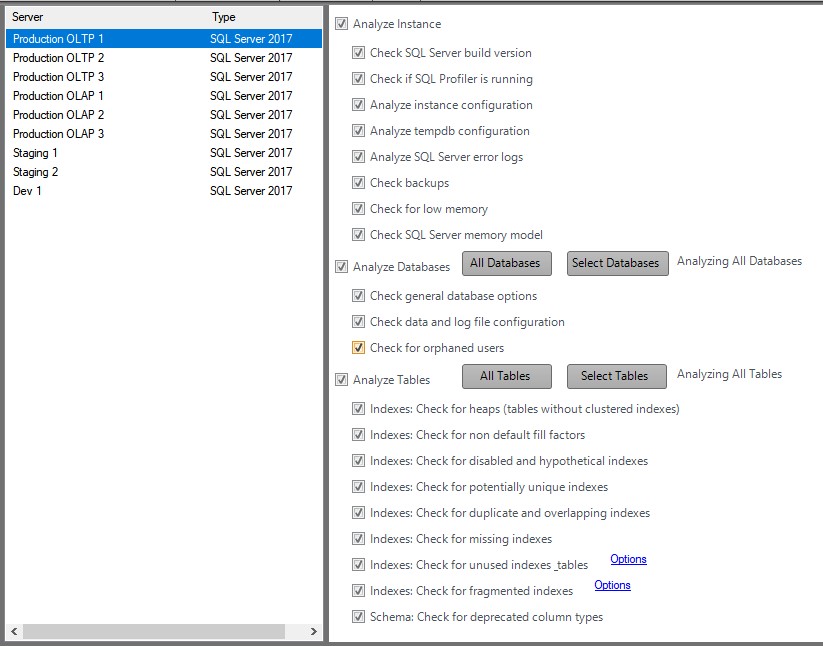Image resolution: width=823 pixels, height=646 pixels.
Task: Uncheck Indexes: Check for missing indexes
Action: tap(359, 539)
